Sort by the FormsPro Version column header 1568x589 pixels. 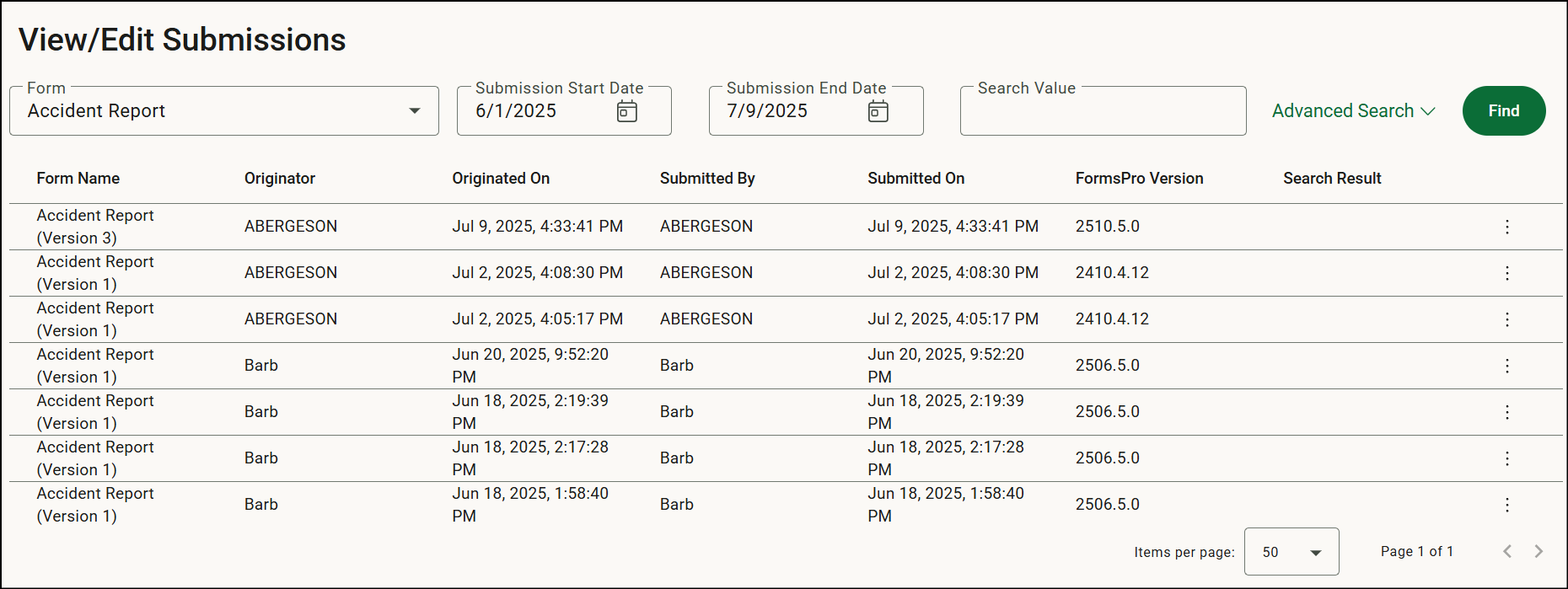1140,179
